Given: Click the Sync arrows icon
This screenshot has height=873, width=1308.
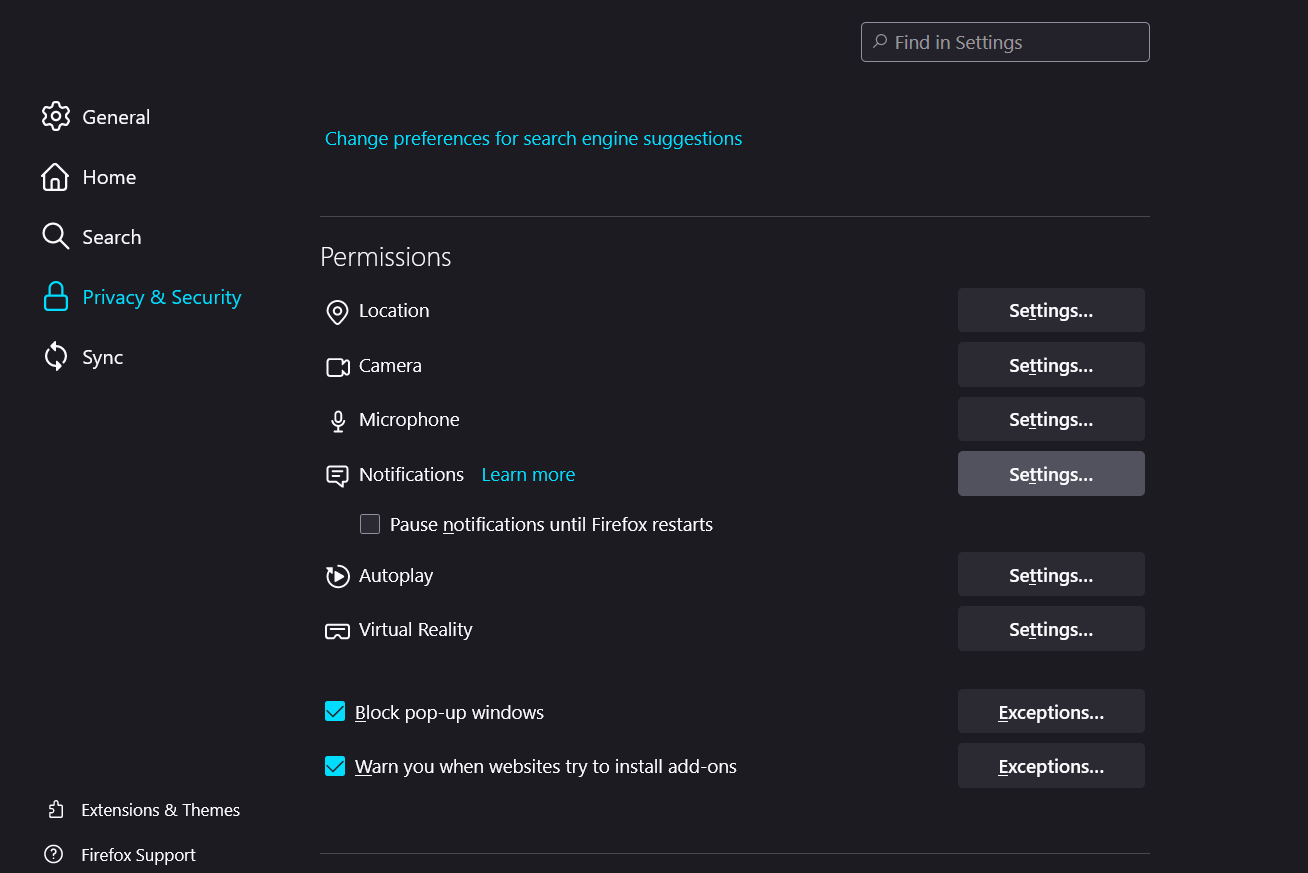Looking at the screenshot, I should click(56, 357).
